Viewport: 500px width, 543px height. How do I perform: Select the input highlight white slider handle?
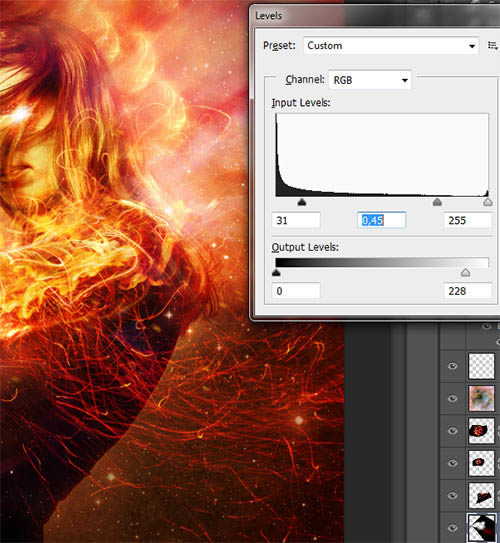click(x=488, y=202)
